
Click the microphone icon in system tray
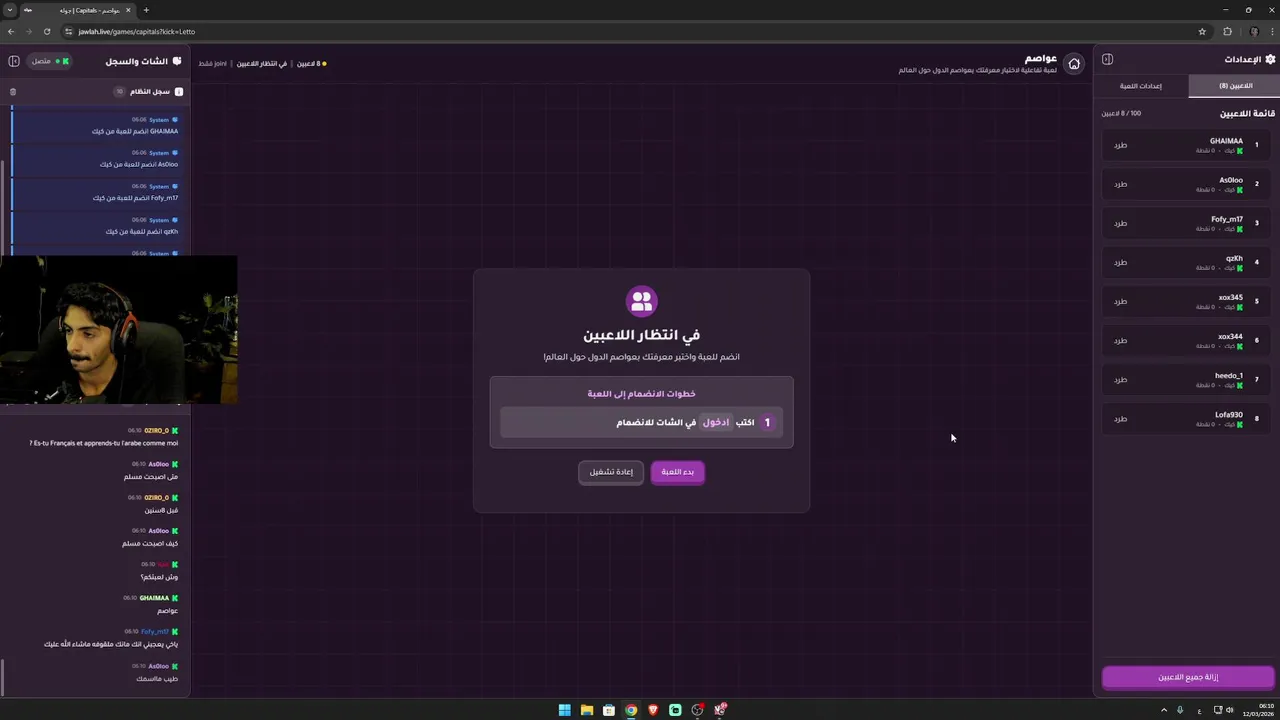tap(1180, 710)
